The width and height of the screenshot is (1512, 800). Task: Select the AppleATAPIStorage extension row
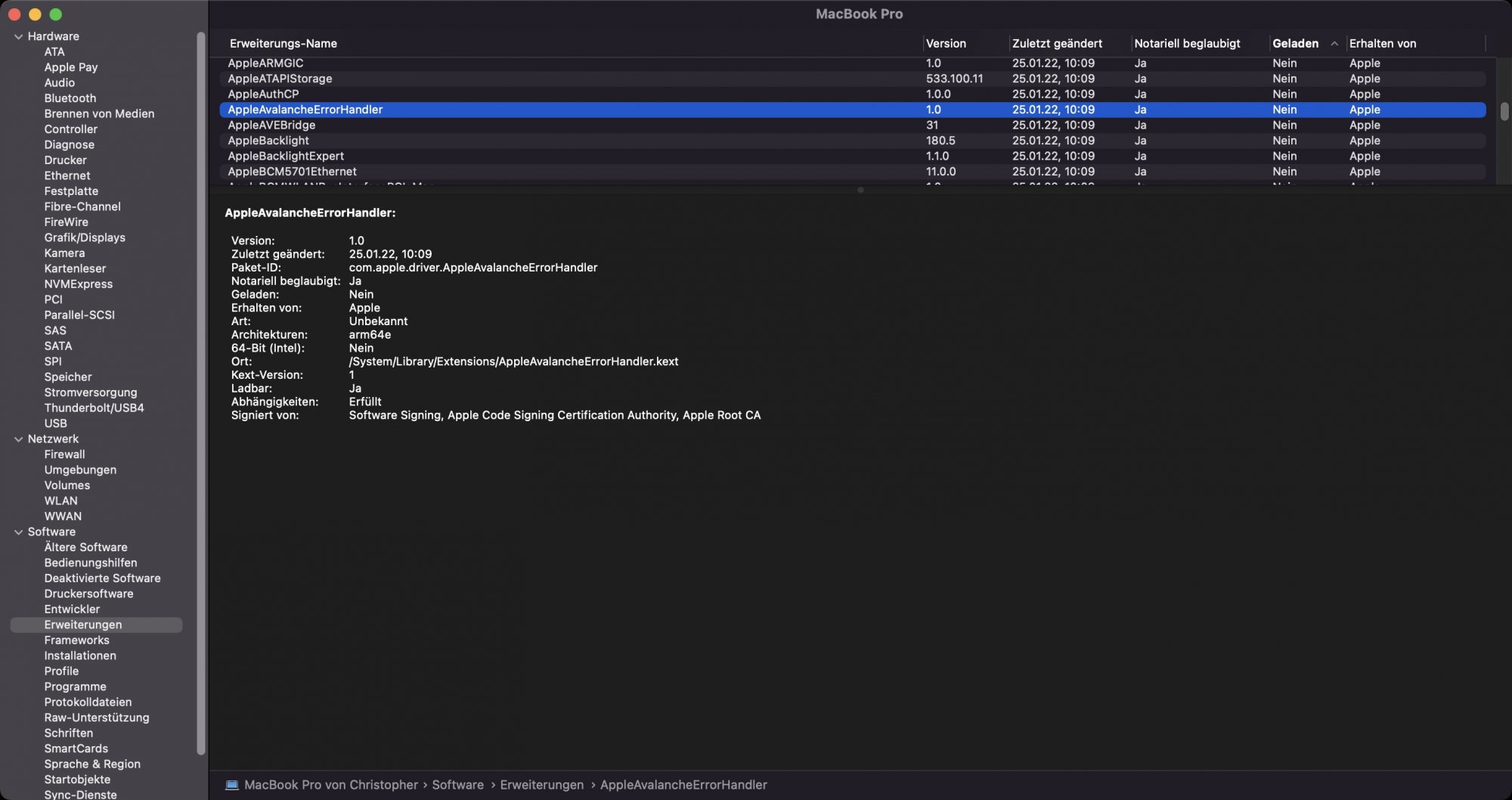pyautogui.click(x=852, y=79)
